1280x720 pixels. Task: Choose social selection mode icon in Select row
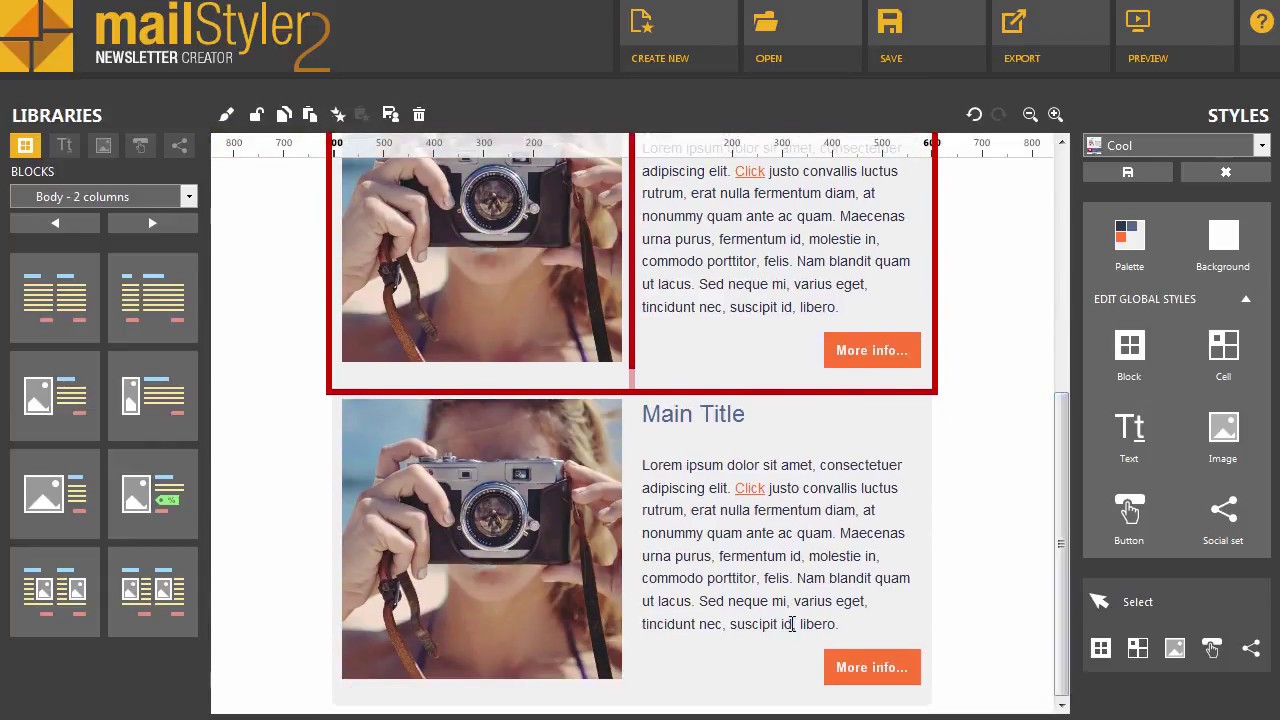coord(1250,648)
